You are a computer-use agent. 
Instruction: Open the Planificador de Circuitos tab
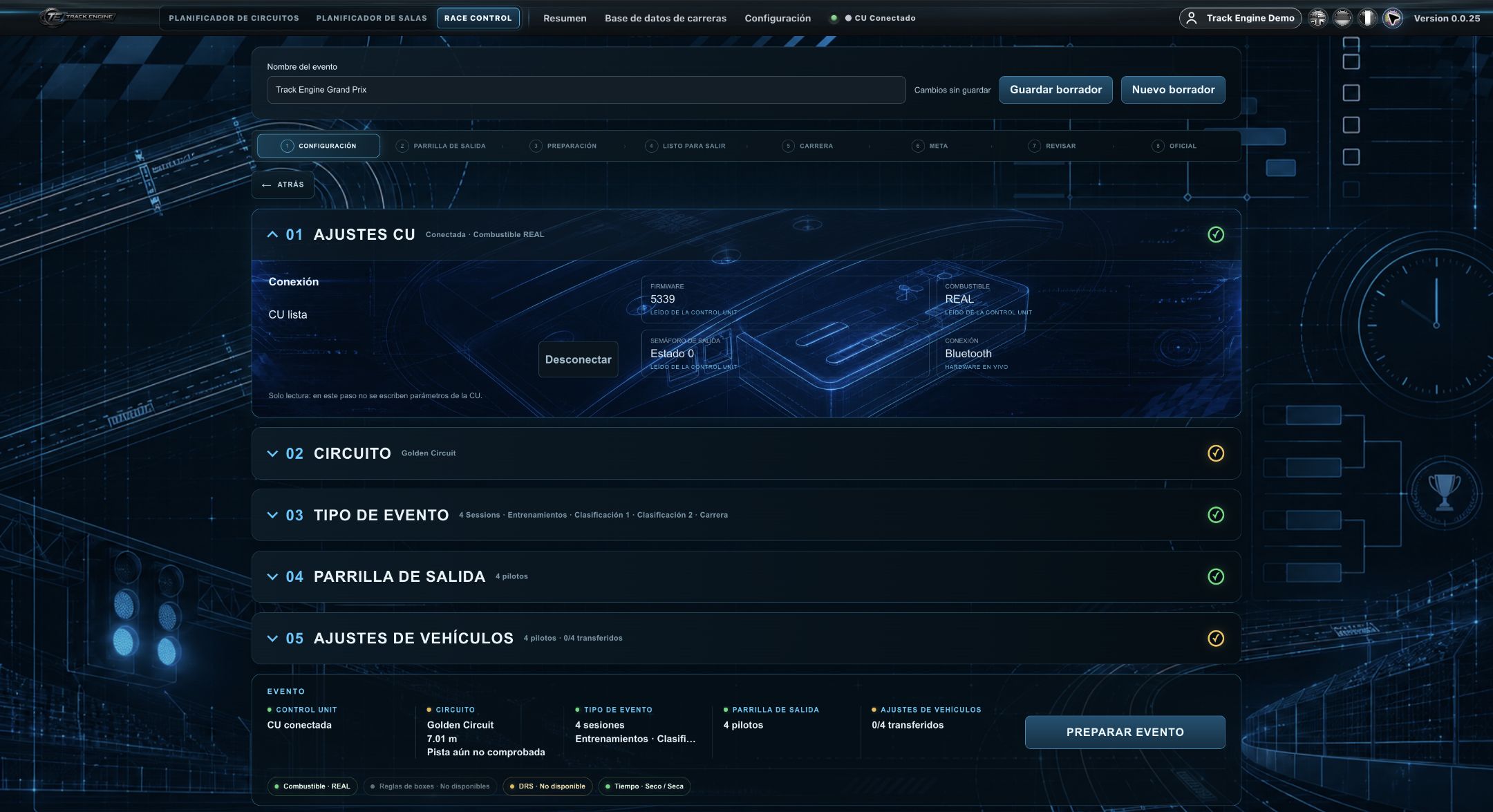click(x=234, y=18)
